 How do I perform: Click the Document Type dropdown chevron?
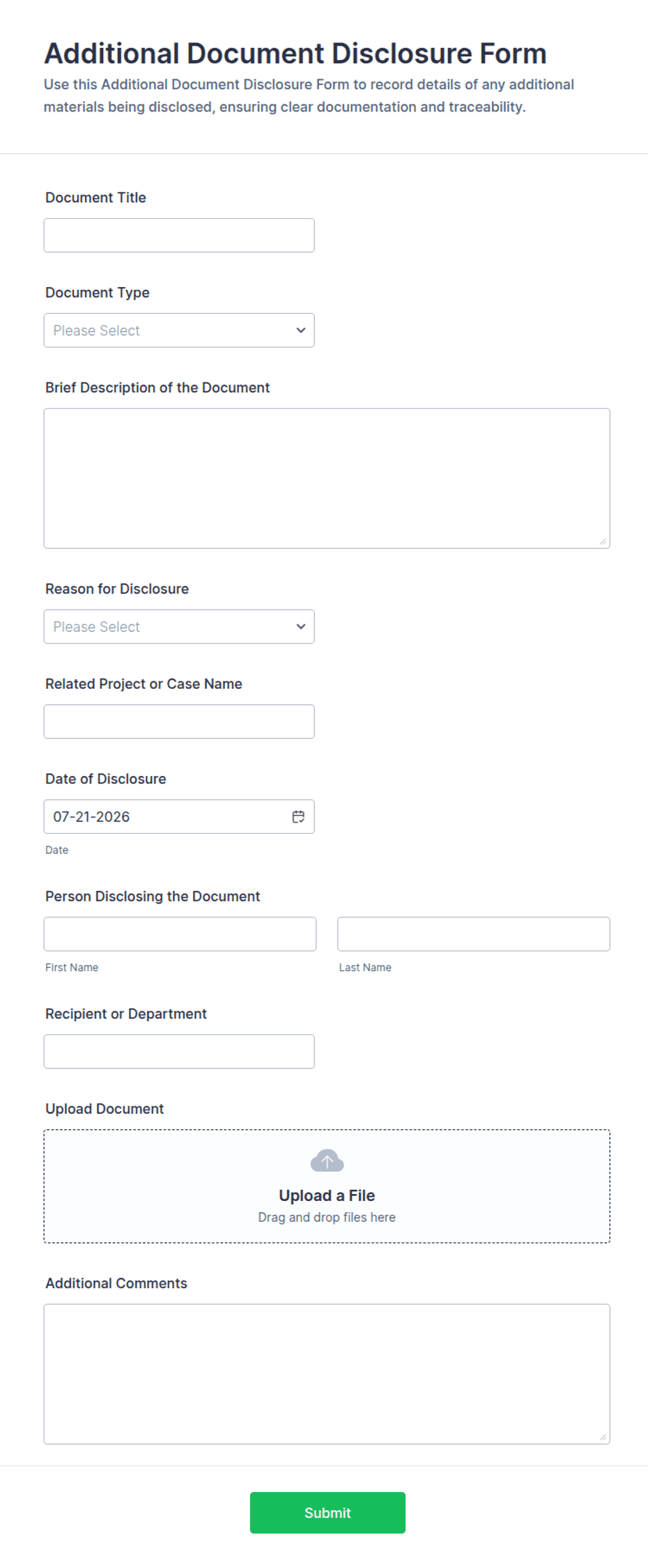coord(301,330)
